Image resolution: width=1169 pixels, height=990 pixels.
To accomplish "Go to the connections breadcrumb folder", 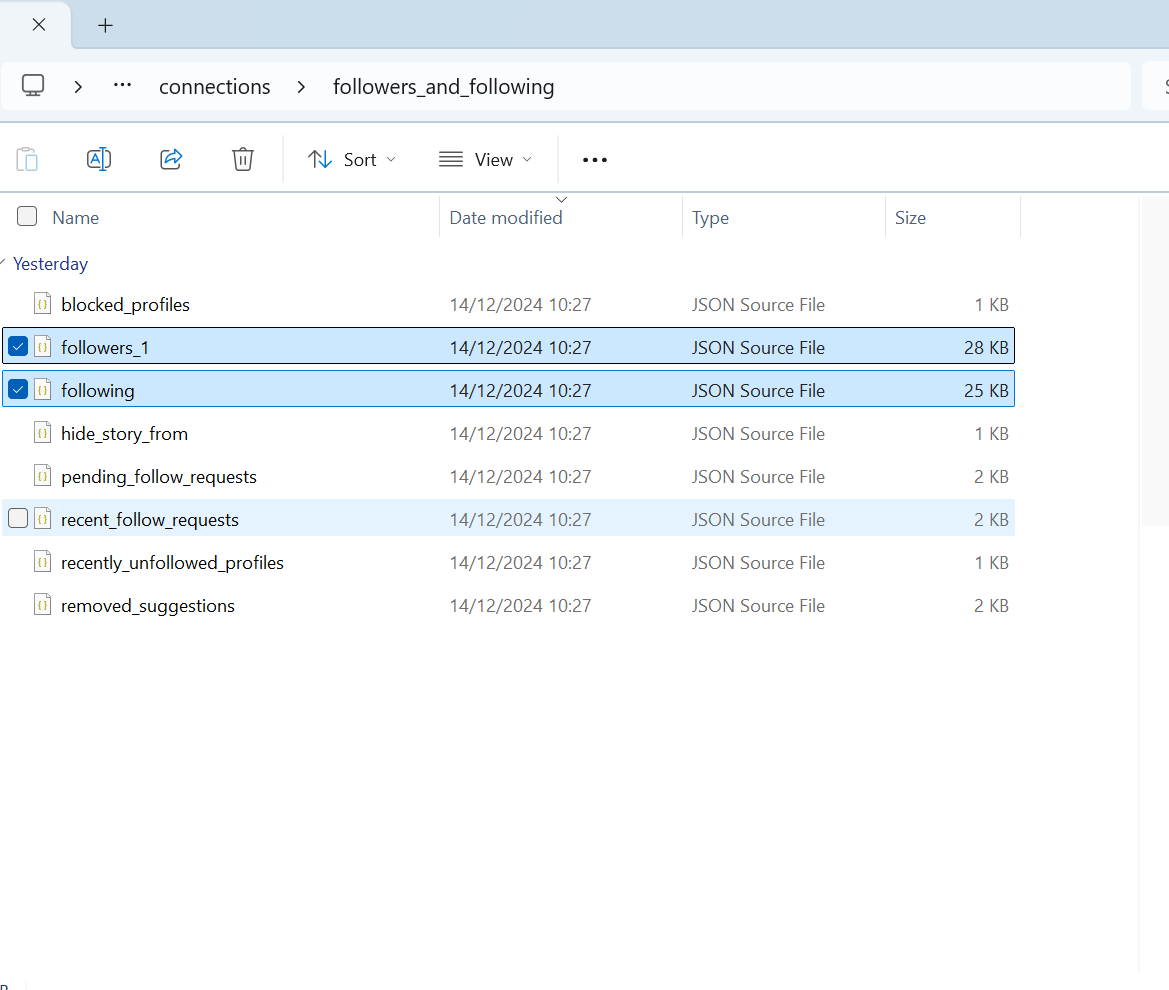I will 215,86.
